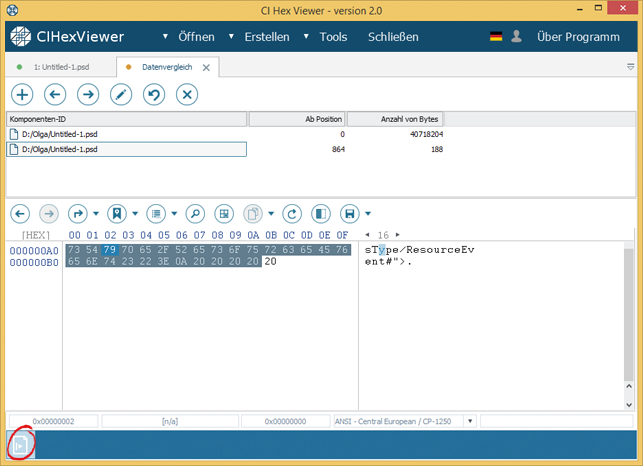The height and width of the screenshot is (466, 643).
Task: Open the Erstellen menu
Action: (x=267, y=37)
